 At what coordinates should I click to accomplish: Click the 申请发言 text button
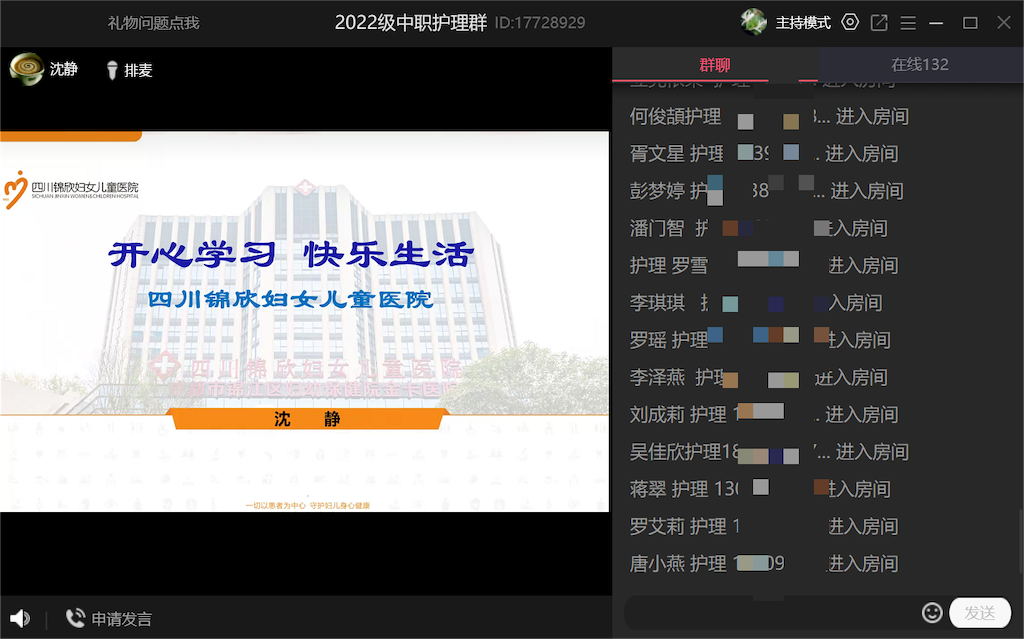pos(121,619)
